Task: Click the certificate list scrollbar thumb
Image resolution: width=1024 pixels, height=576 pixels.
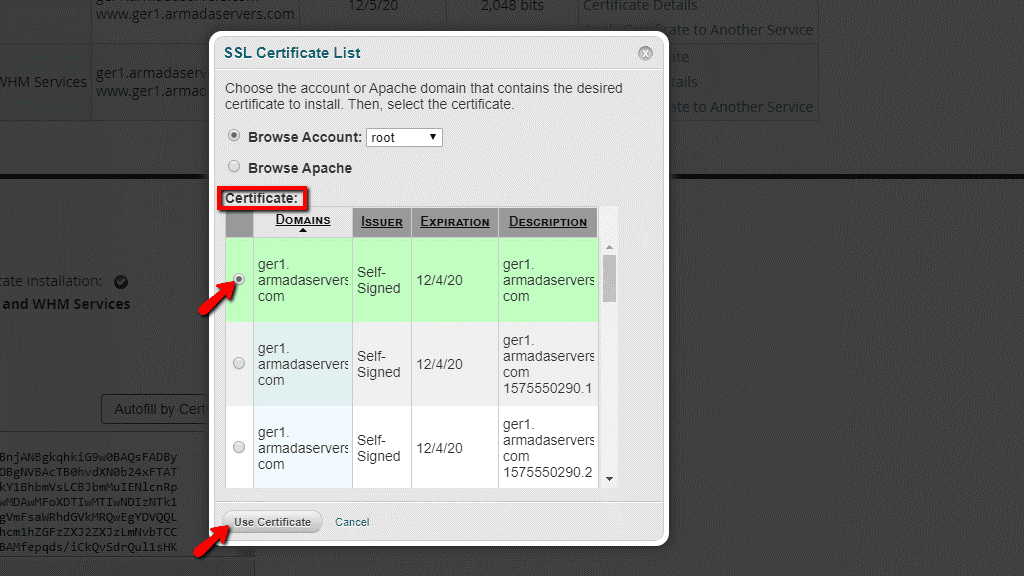Action: [x=609, y=277]
